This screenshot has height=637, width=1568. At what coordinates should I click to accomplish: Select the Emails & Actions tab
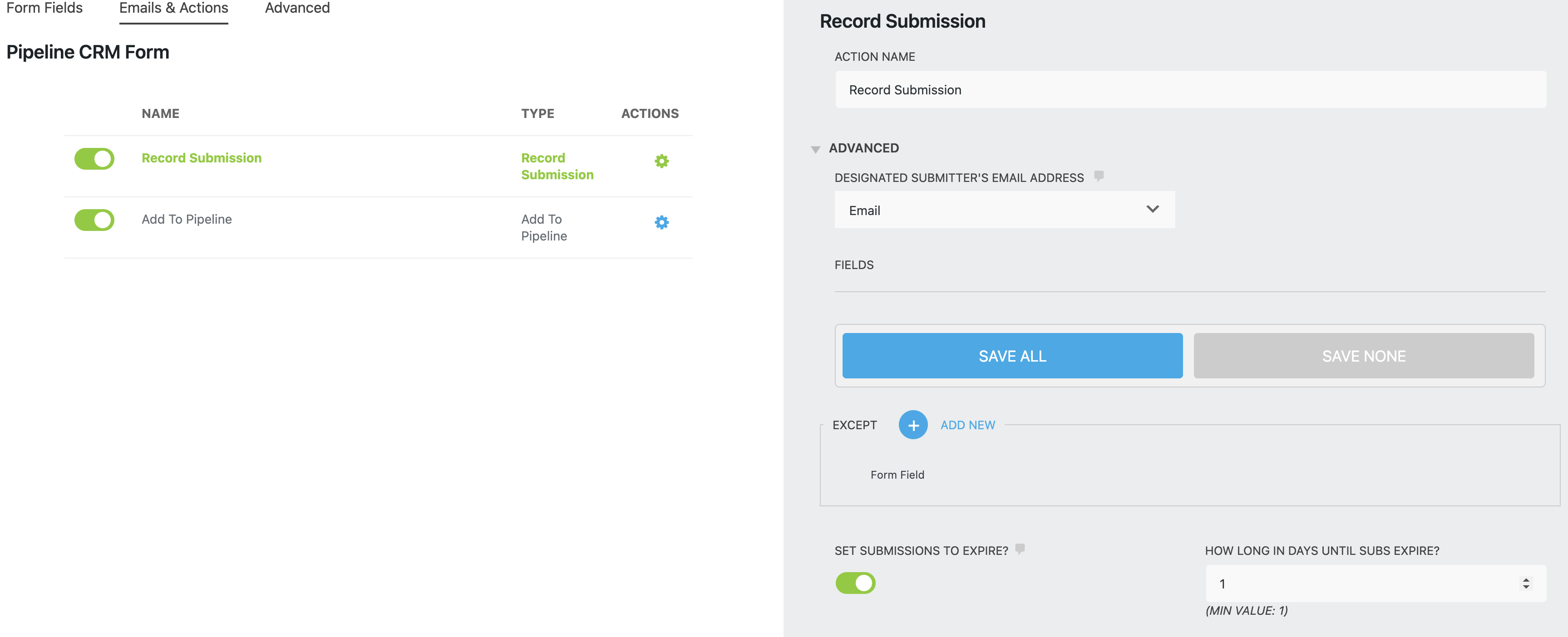click(x=173, y=9)
